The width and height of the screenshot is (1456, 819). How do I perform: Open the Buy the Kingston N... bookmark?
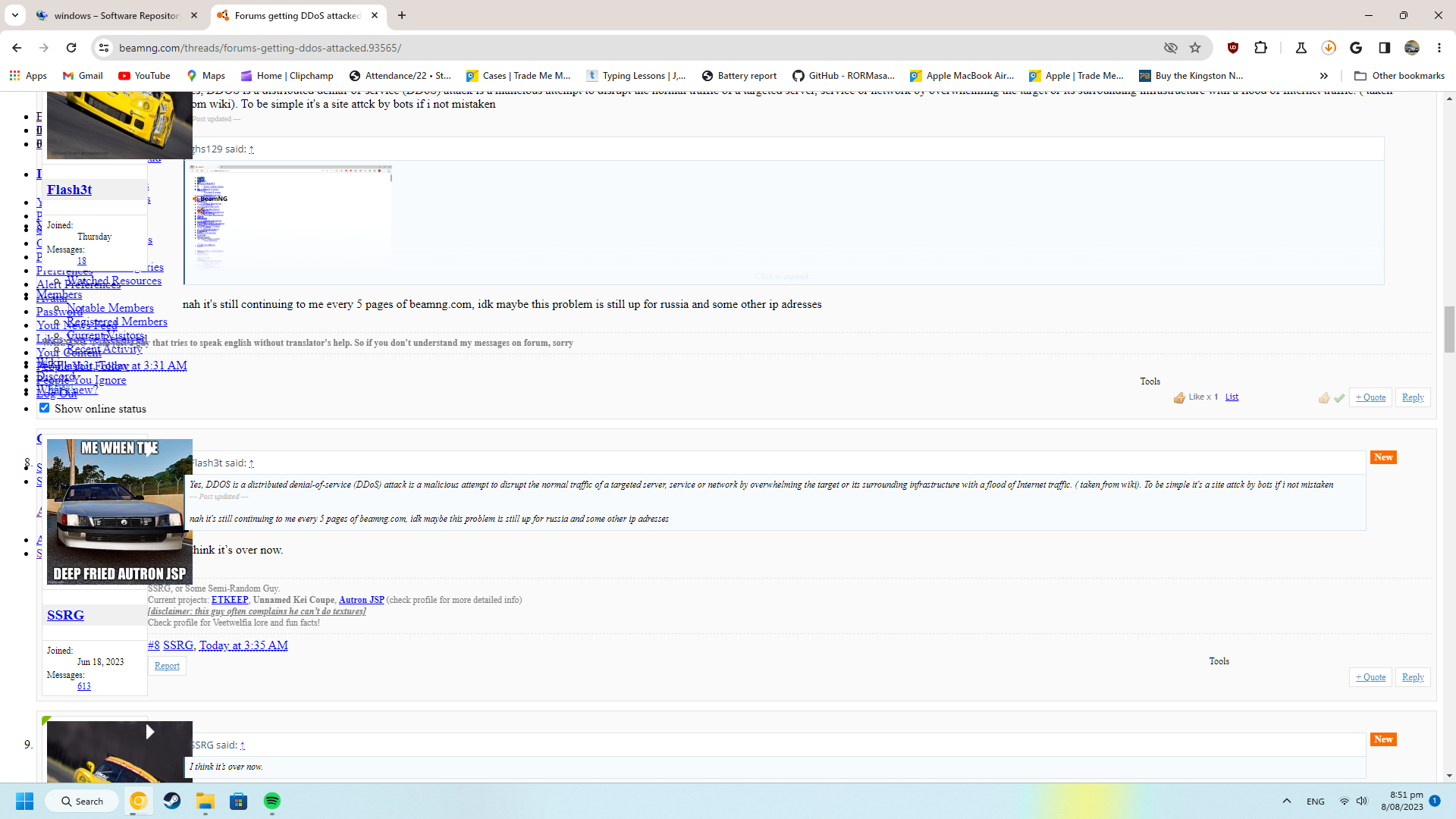1191,76
